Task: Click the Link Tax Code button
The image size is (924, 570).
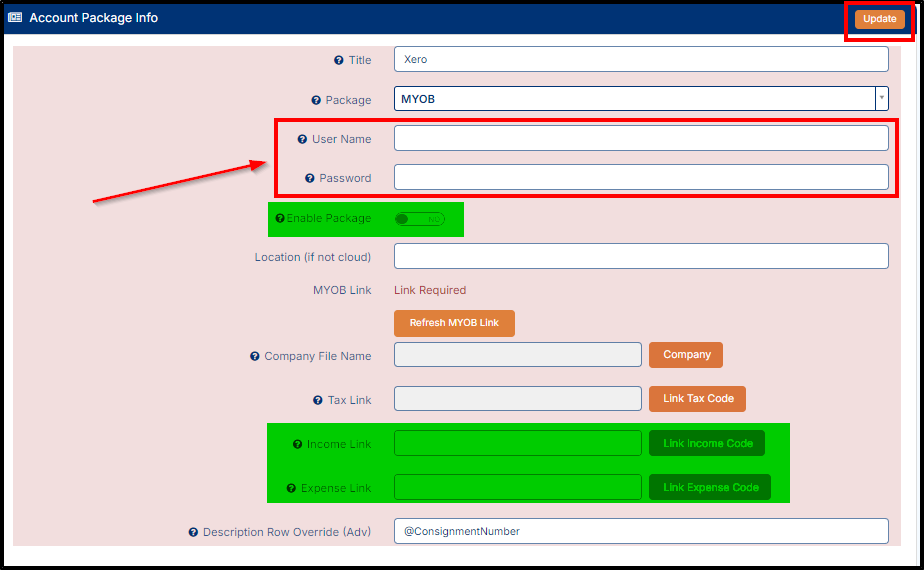Action: tap(698, 399)
